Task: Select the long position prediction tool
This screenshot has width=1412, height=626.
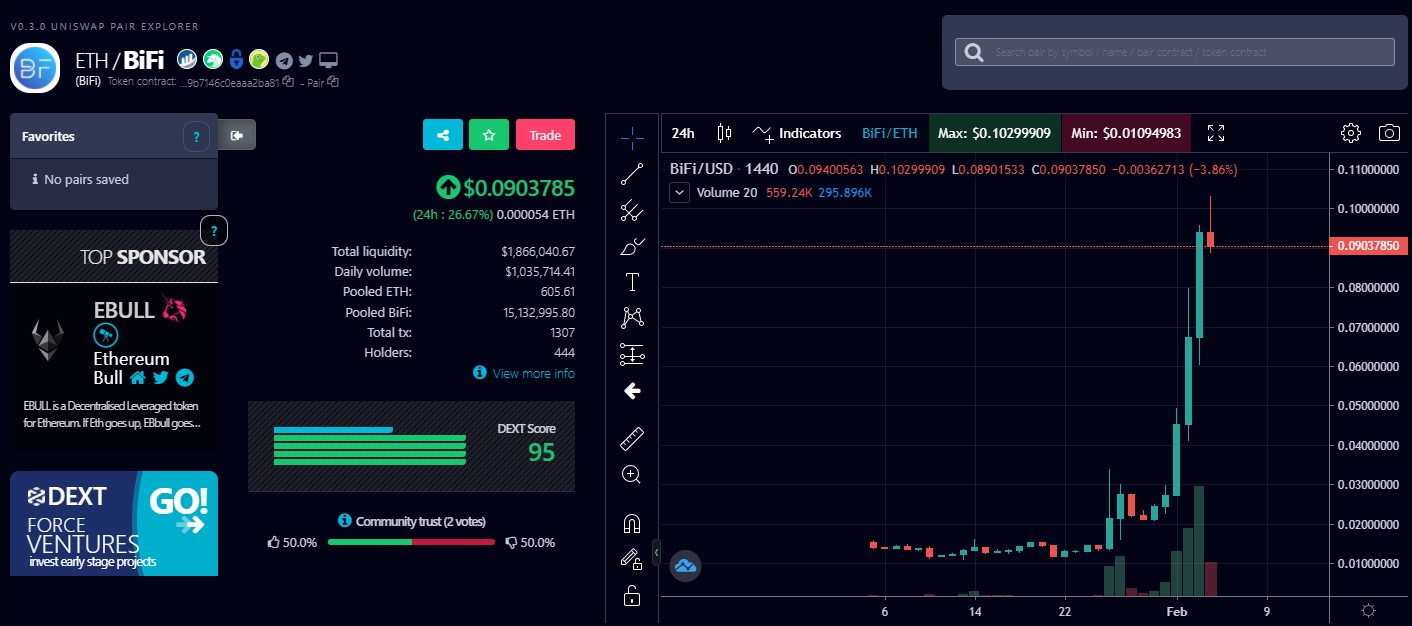Action: click(632, 354)
